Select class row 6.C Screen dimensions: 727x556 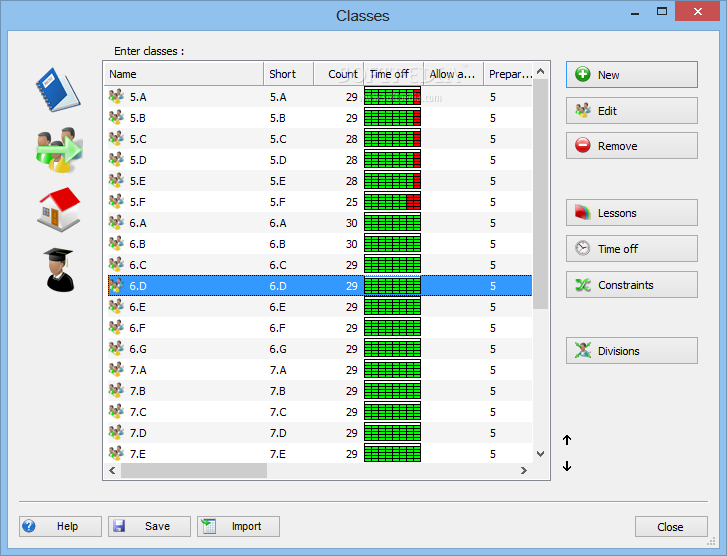coord(320,265)
